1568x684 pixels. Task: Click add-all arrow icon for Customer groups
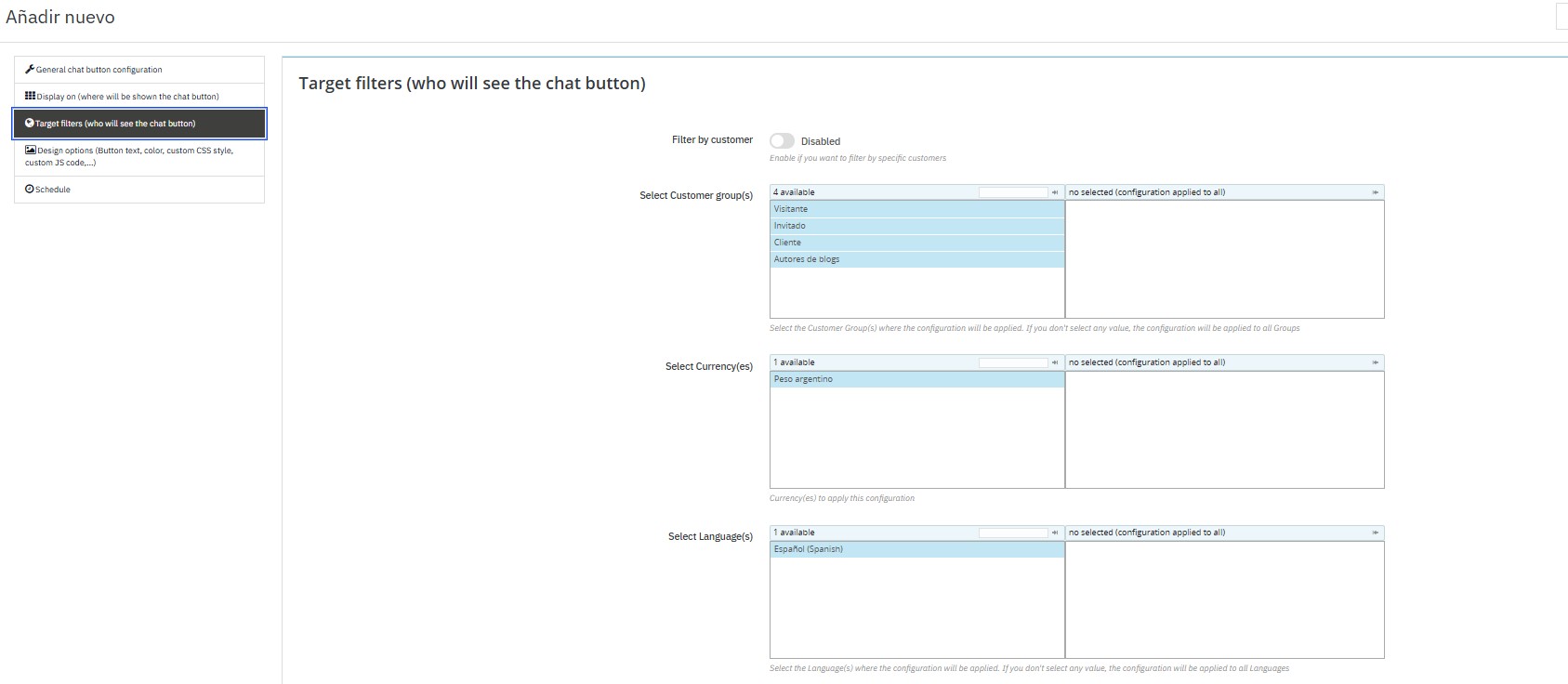1055,192
